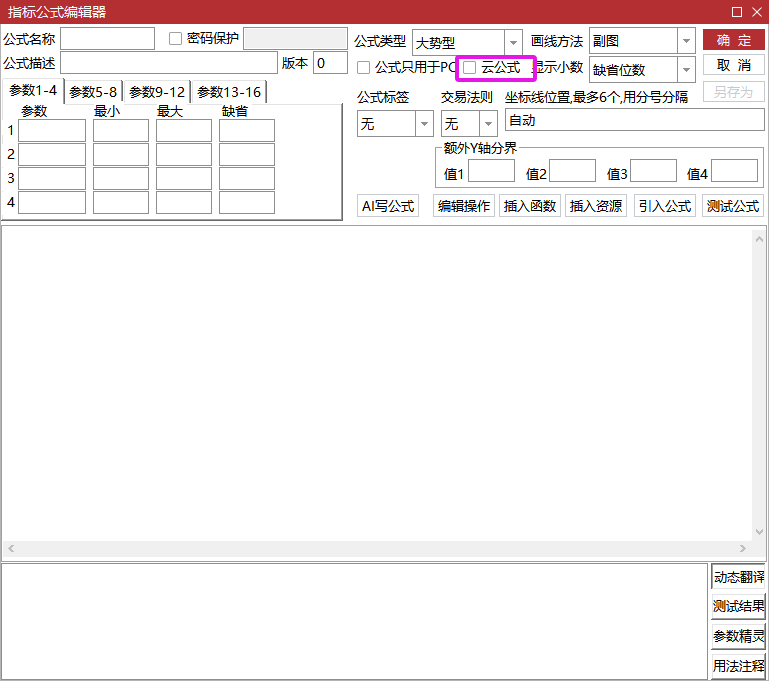Switch to the 参数5-8 tab
Image resolution: width=769 pixels, height=681 pixels.
(93, 92)
